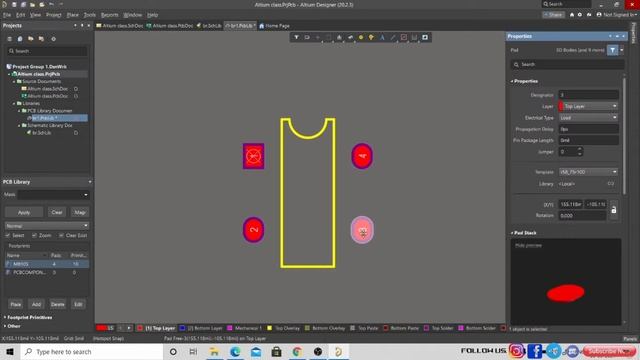Click the Properties panel filter funnel icon
This screenshot has height=360, width=640.
point(613,50)
